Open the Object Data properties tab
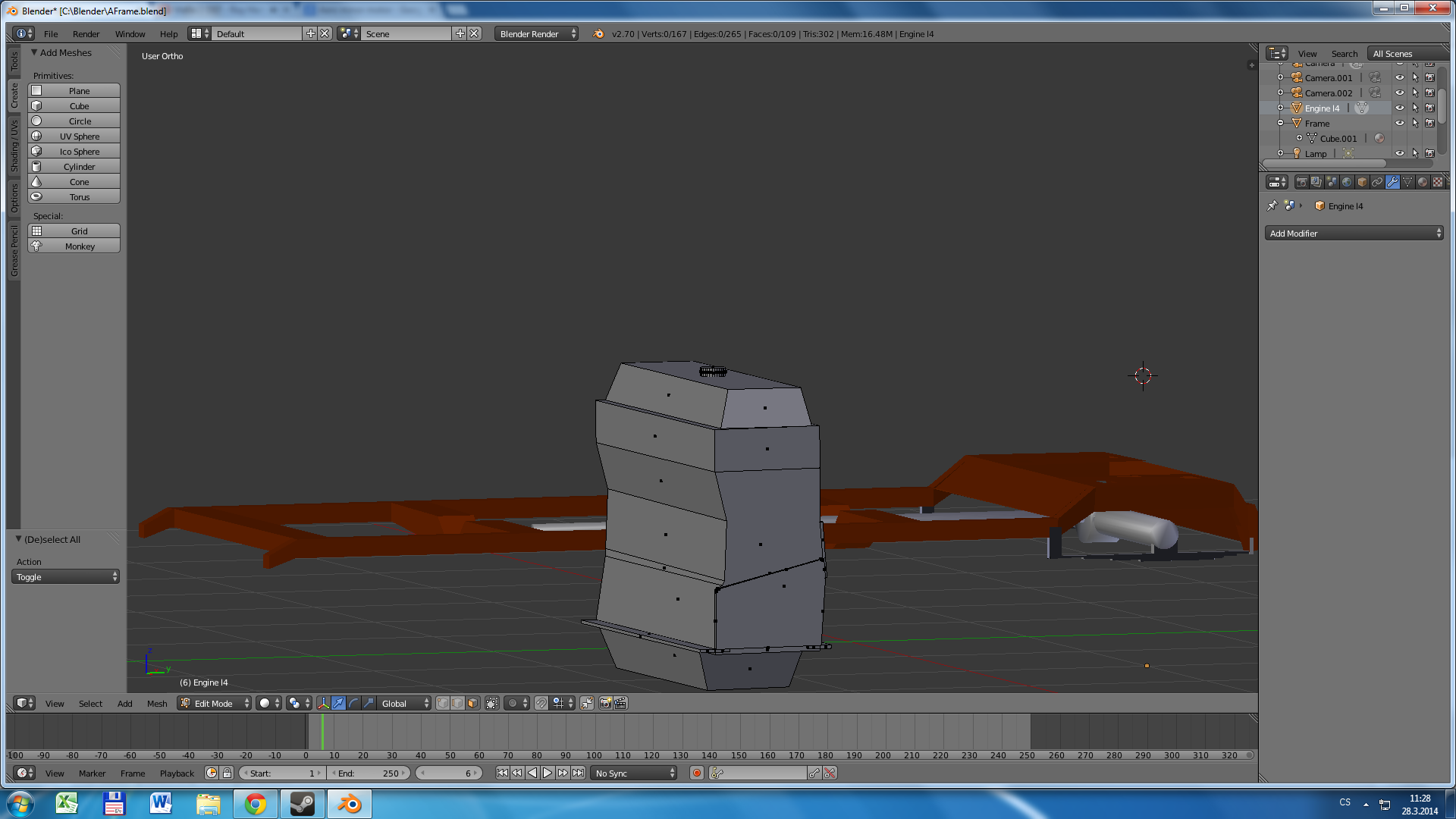The image size is (1456, 819). pyautogui.click(x=1407, y=182)
